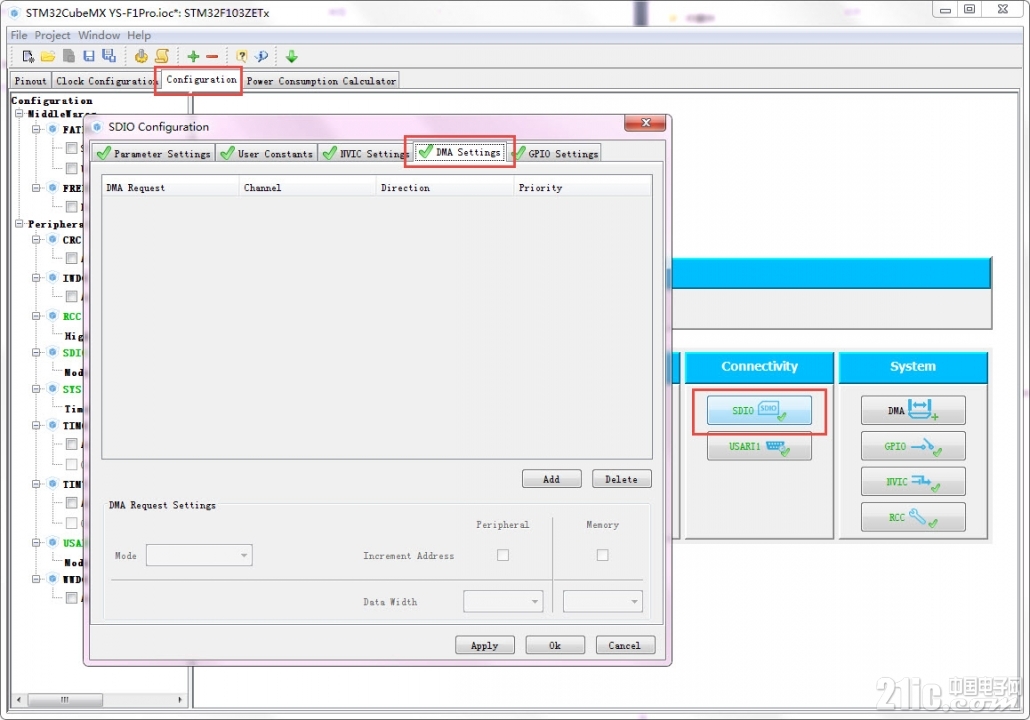The width and height of the screenshot is (1030, 720).
Task: Select the NVIC Settings tab
Action: coord(366,153)
